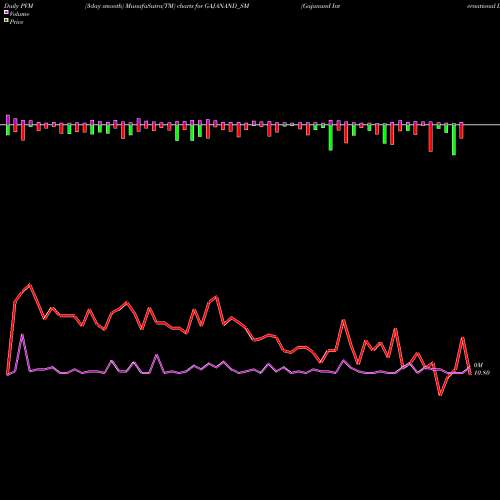Select the 'Price' legend label
The image size is (500, 500).
coord(17,22)
